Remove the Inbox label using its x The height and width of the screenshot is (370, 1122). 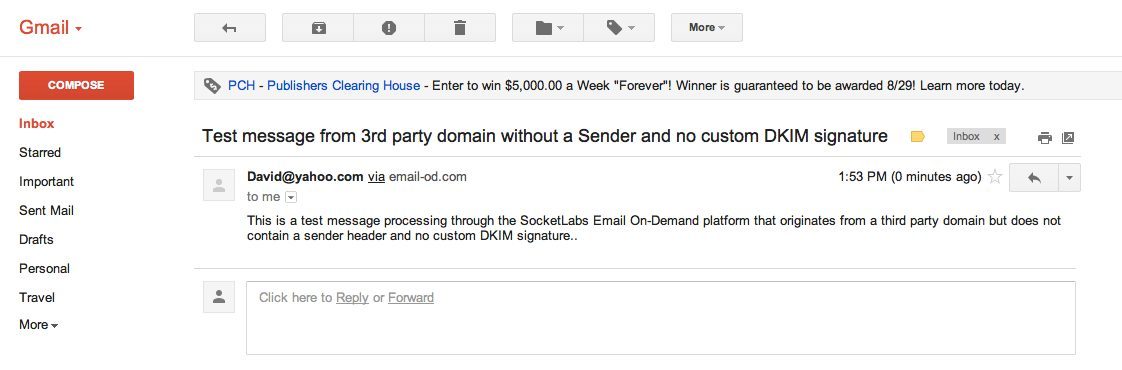point(996,137)
